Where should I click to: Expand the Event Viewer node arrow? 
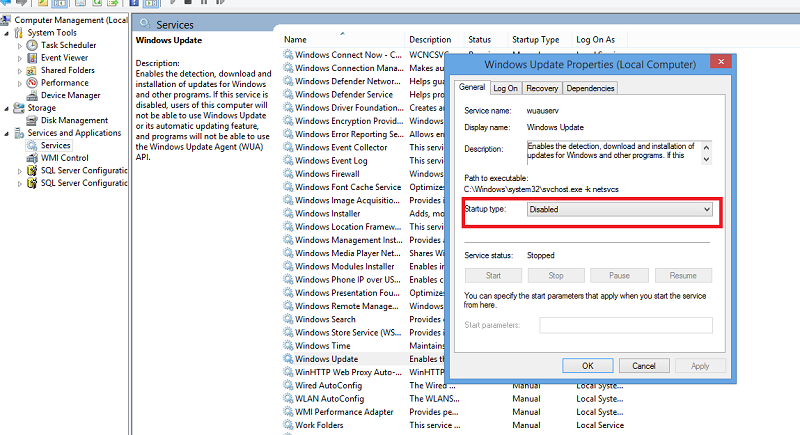pos(20,58)
